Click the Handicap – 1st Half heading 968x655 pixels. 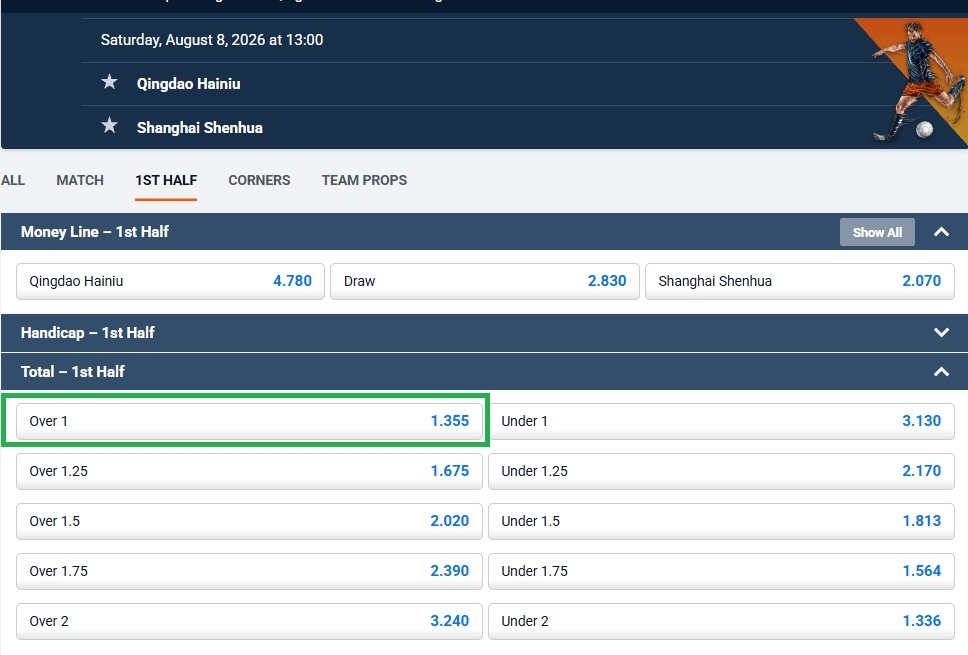tap(88, 333)
